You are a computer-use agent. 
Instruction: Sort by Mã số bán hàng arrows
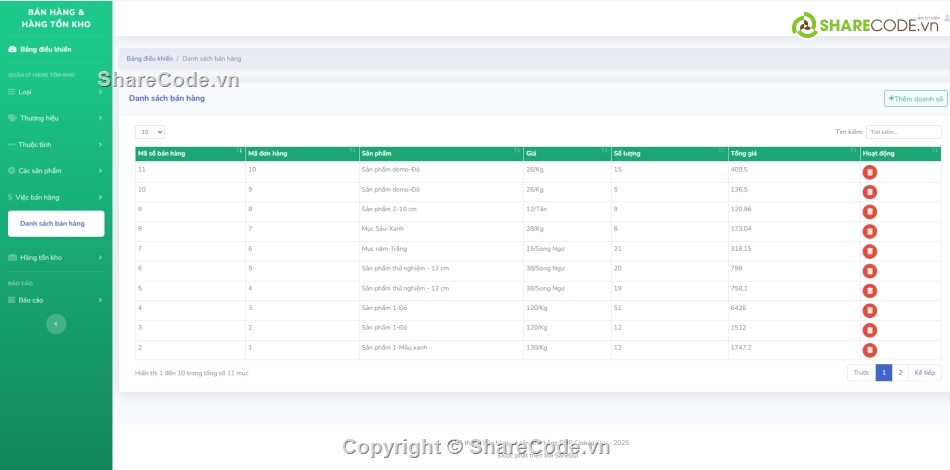pos(241,151)
